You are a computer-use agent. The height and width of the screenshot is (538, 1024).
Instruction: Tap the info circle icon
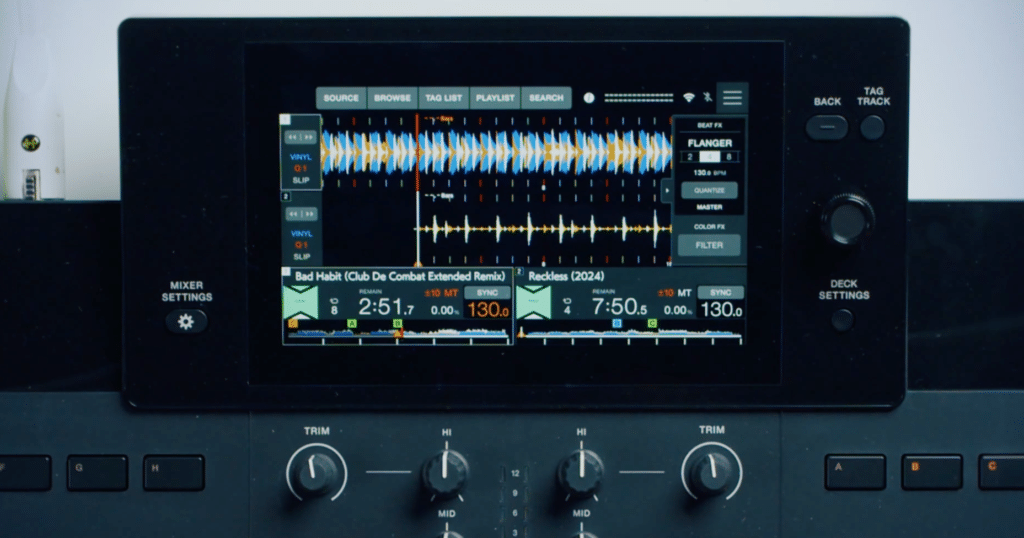click(589, 98)
